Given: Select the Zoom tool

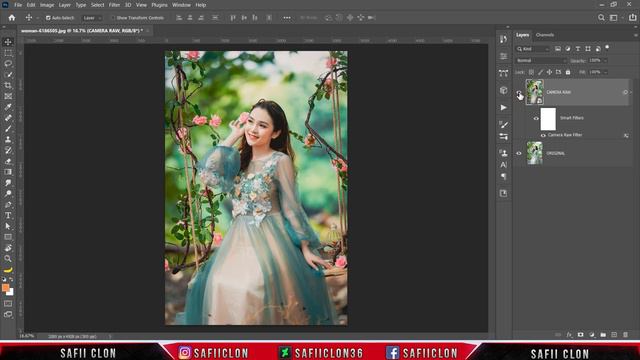Looking at the screenshot, I should pyautogui.click(x=8, y=258).
